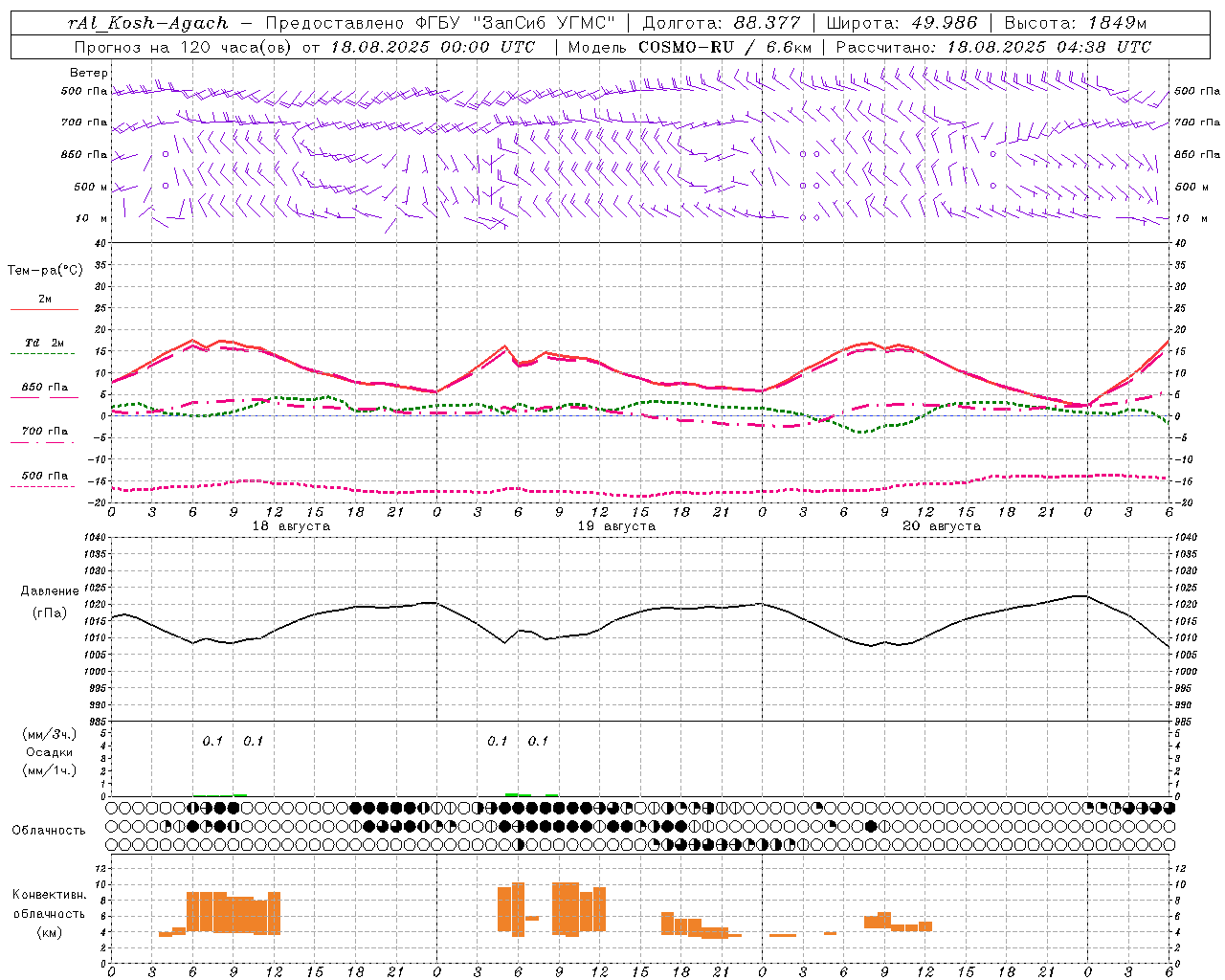Click the Долгота: 88.377 value
Viewport: 1225px width, 980px height.
click(721, 23)
